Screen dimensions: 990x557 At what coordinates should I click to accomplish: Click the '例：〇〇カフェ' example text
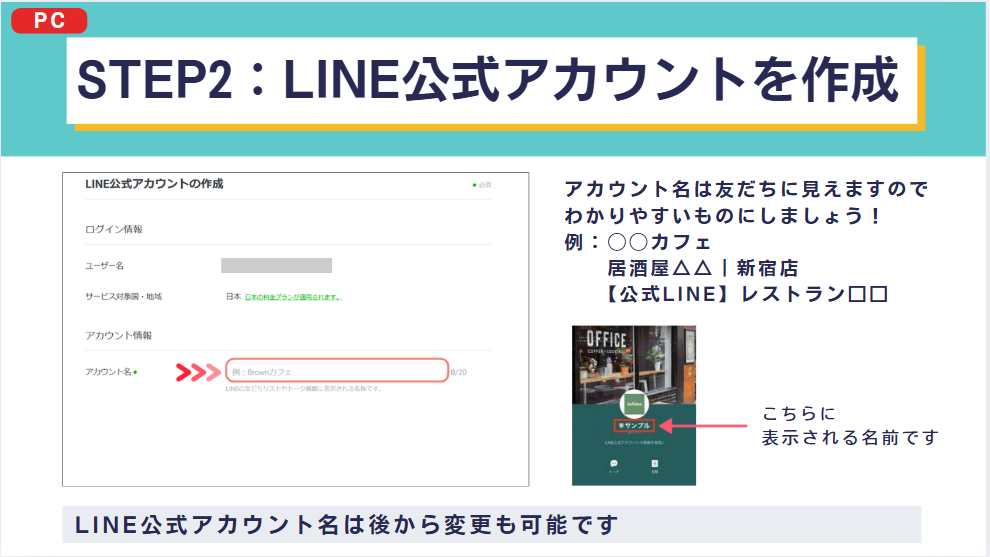tap(638, 243)
